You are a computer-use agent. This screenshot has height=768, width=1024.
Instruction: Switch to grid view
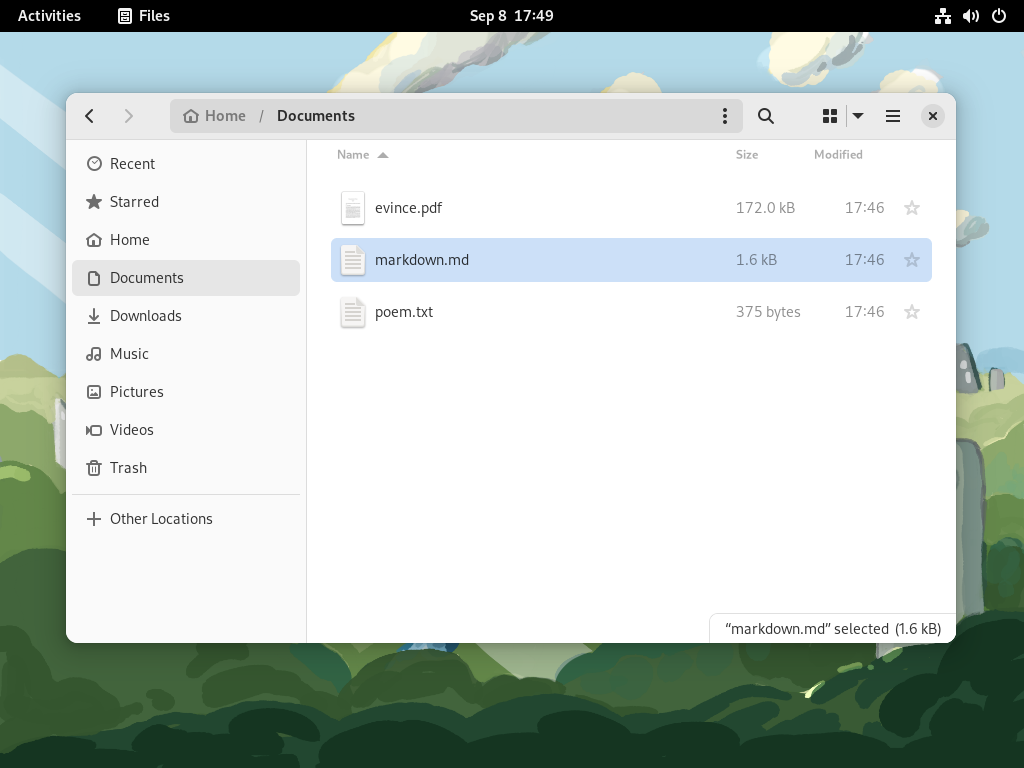point(829,116)
